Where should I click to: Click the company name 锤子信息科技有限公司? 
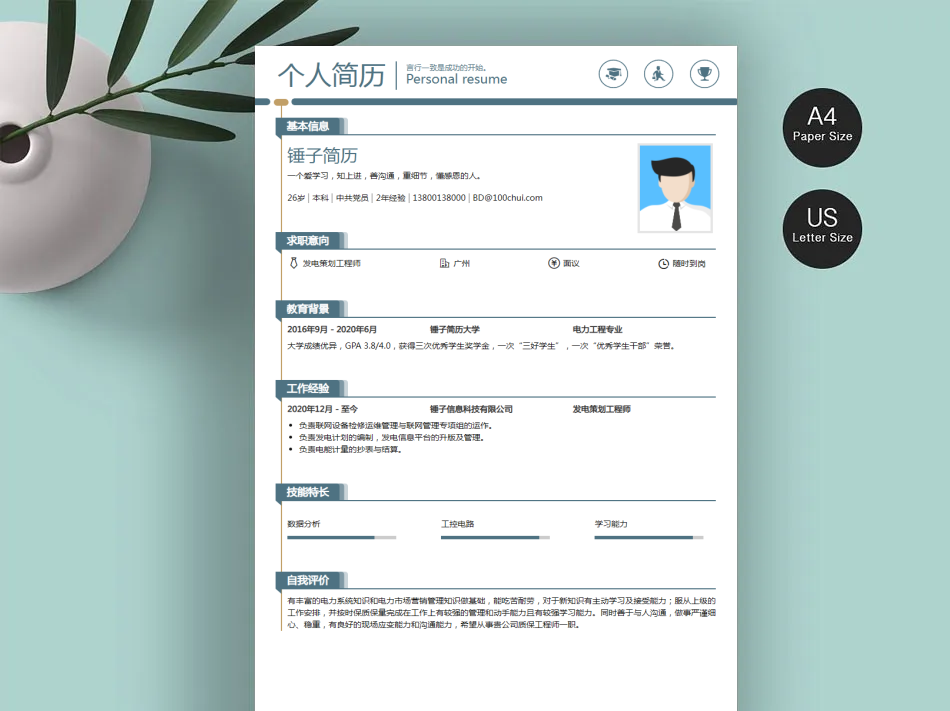[x=471, y=409]
